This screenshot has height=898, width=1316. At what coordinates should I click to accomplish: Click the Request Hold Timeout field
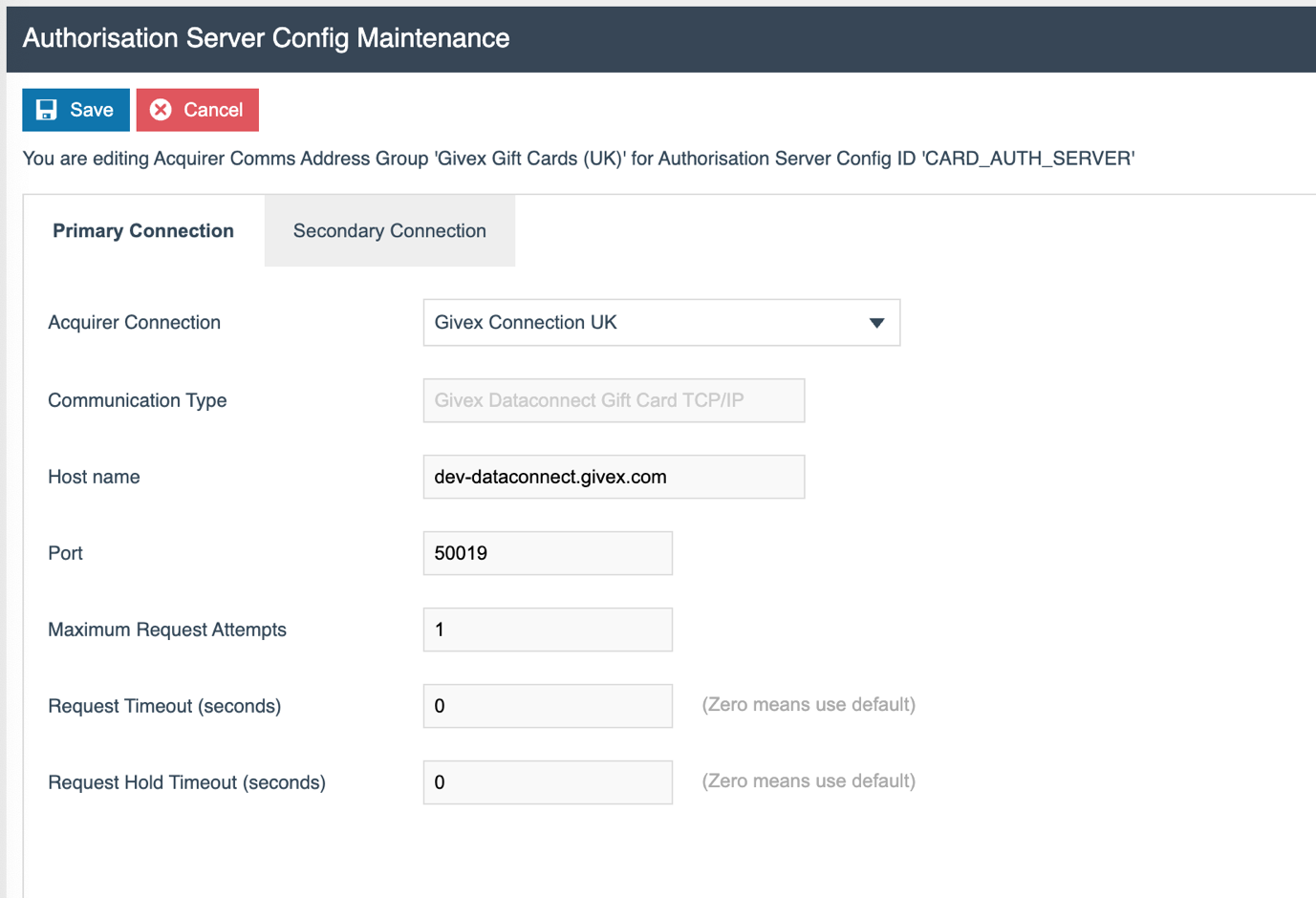pyautogui.click(x=547, y=781)
